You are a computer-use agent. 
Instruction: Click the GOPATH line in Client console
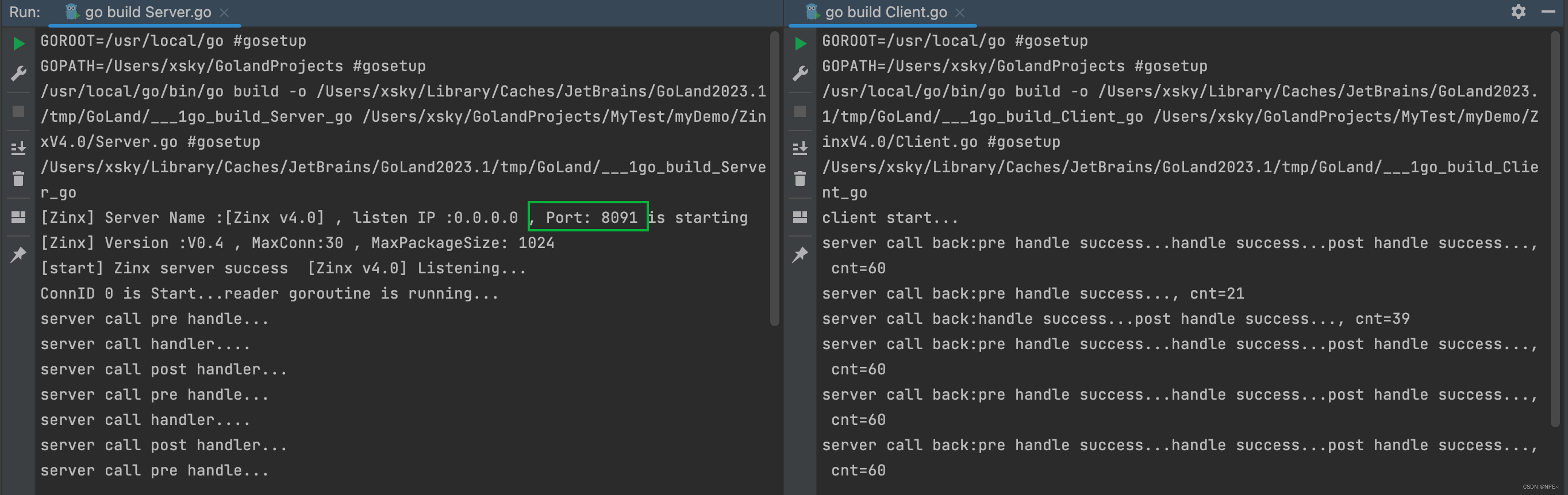point(1014,66)
